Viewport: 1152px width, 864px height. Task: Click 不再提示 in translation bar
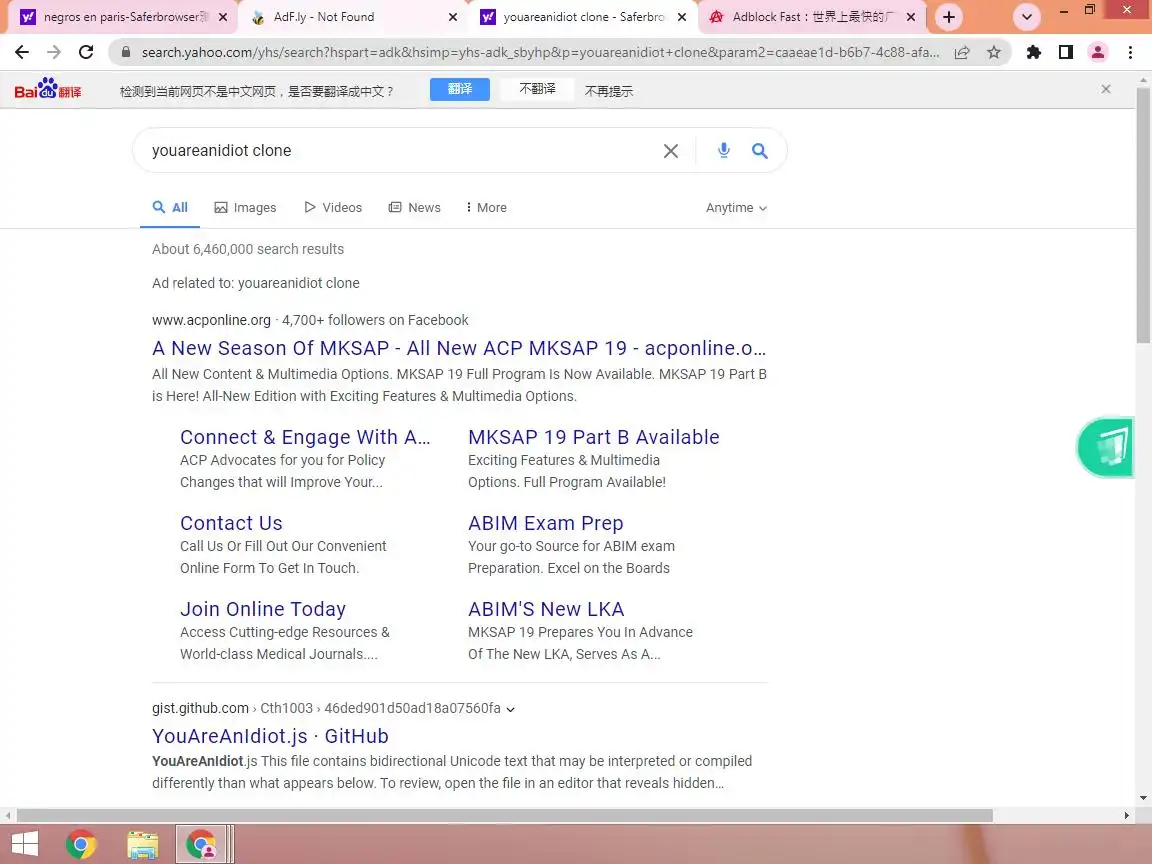608,91
